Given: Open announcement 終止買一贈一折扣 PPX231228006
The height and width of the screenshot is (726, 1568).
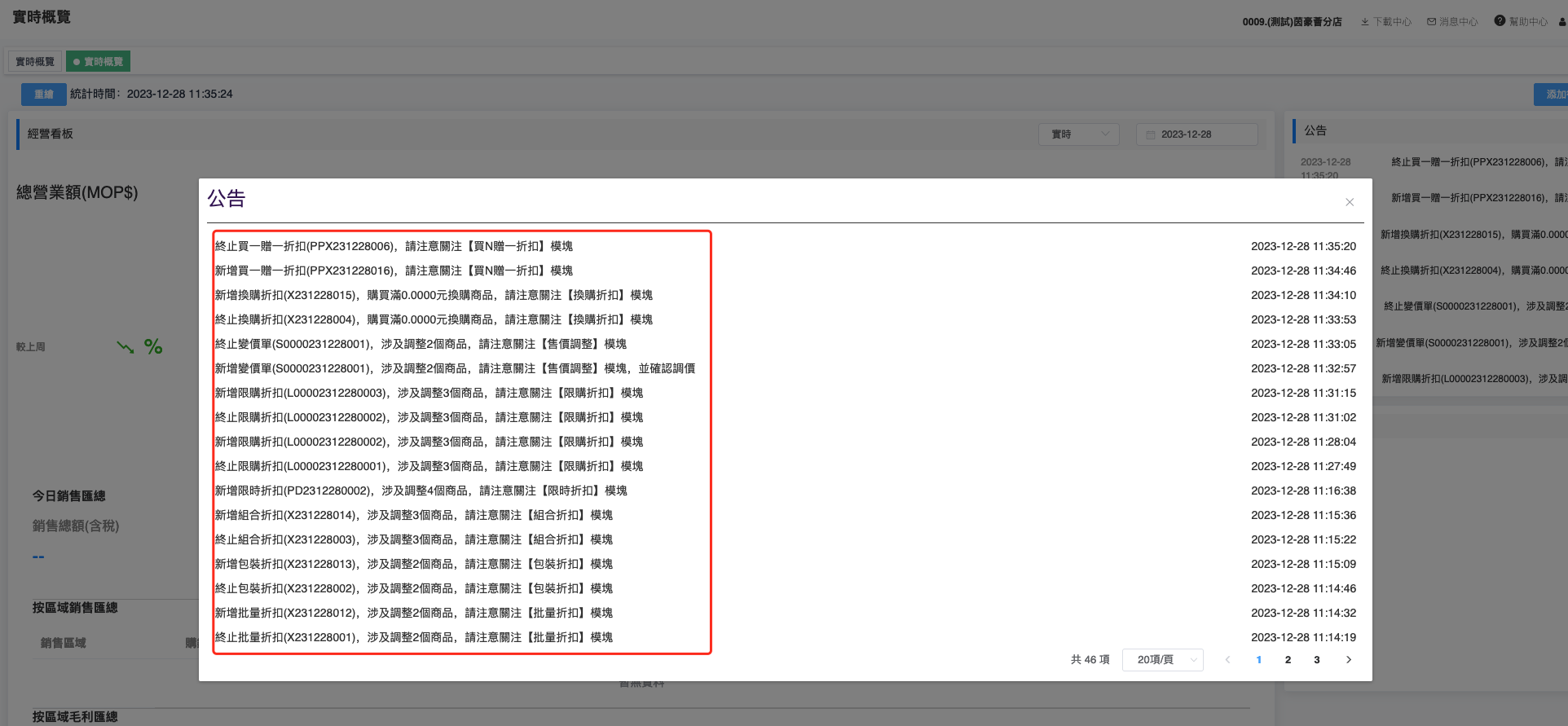Looking at the screenshot, I should 394,246.
